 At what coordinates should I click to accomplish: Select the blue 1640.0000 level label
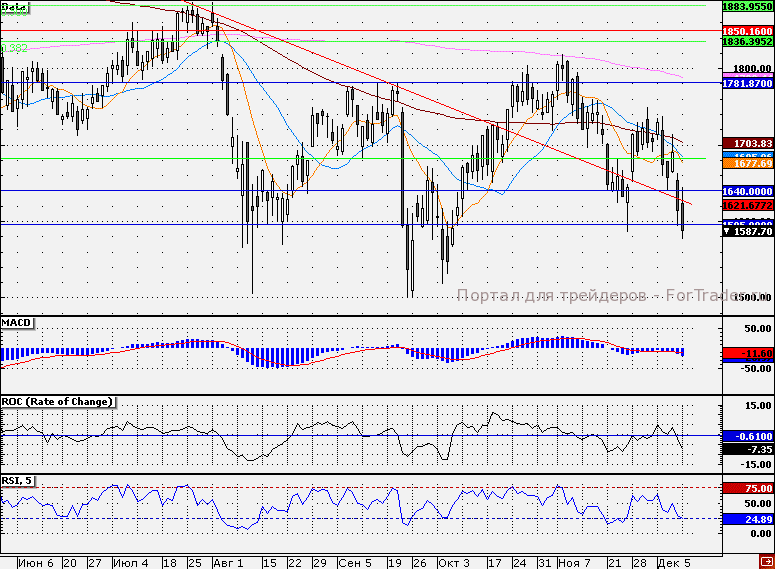(x=747, y=191)
